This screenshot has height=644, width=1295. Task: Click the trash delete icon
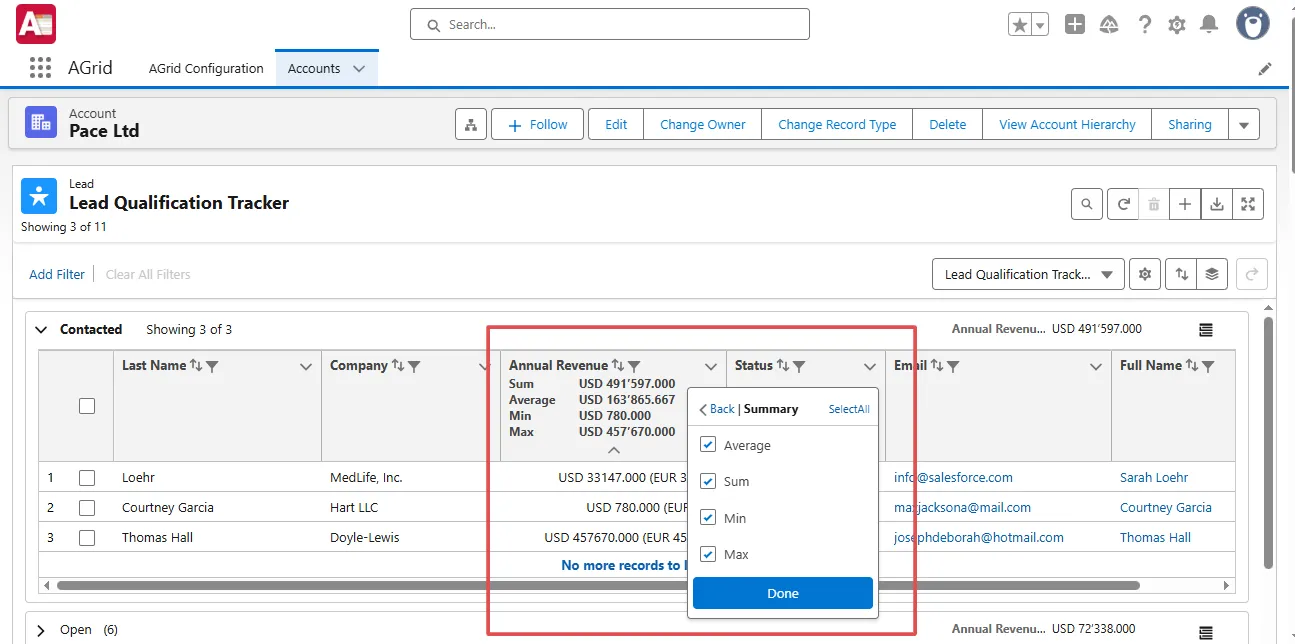[x=1153, y=204]
